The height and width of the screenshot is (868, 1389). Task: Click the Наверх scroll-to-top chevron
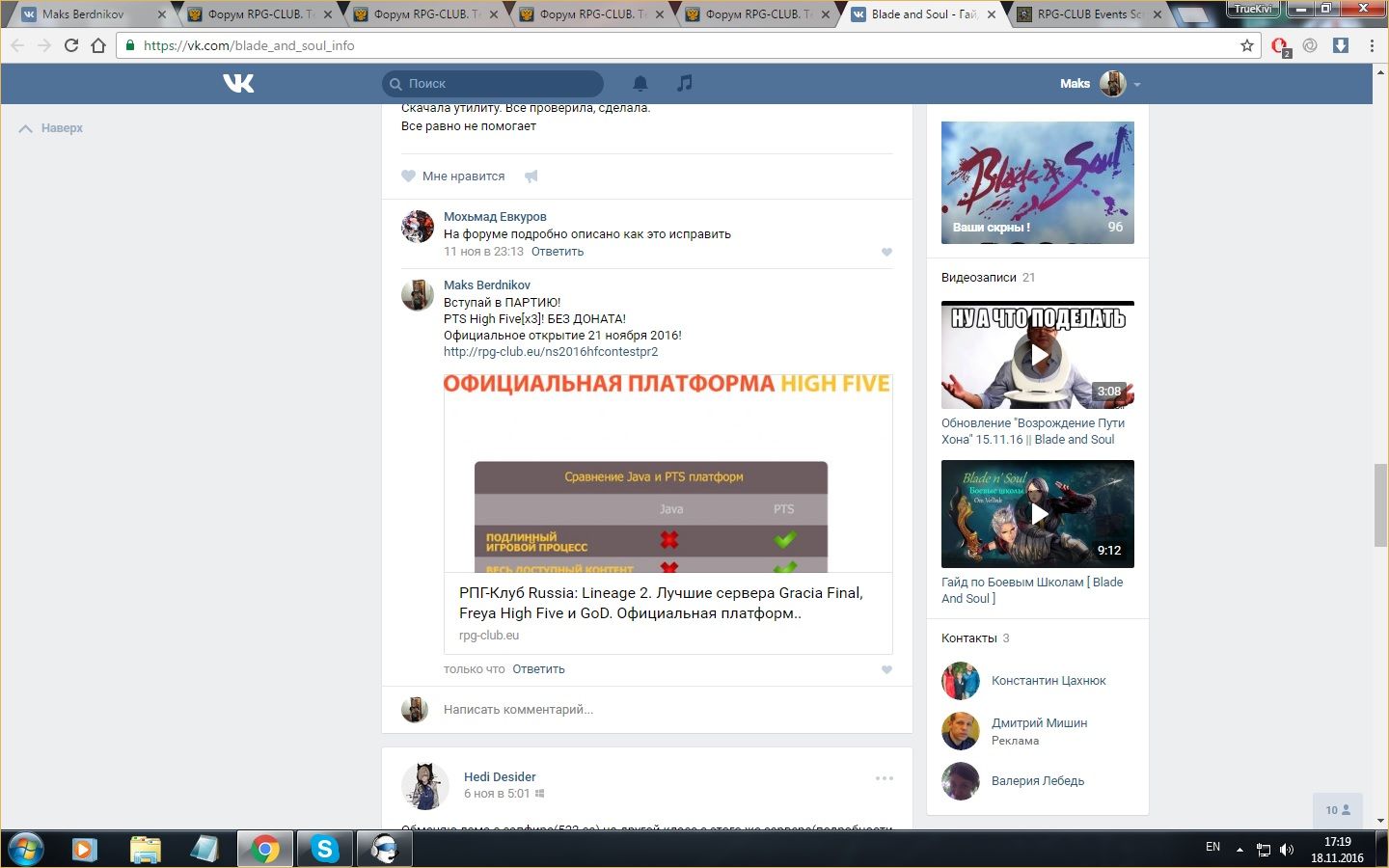point(26,128)
